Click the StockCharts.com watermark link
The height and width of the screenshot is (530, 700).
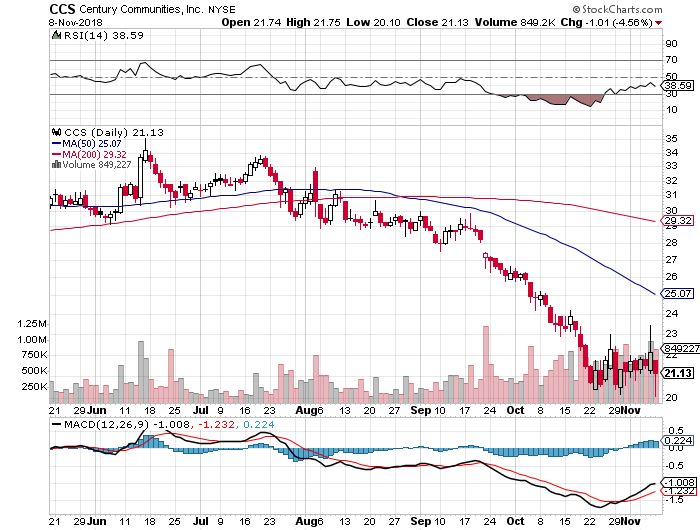coord(622,9)
